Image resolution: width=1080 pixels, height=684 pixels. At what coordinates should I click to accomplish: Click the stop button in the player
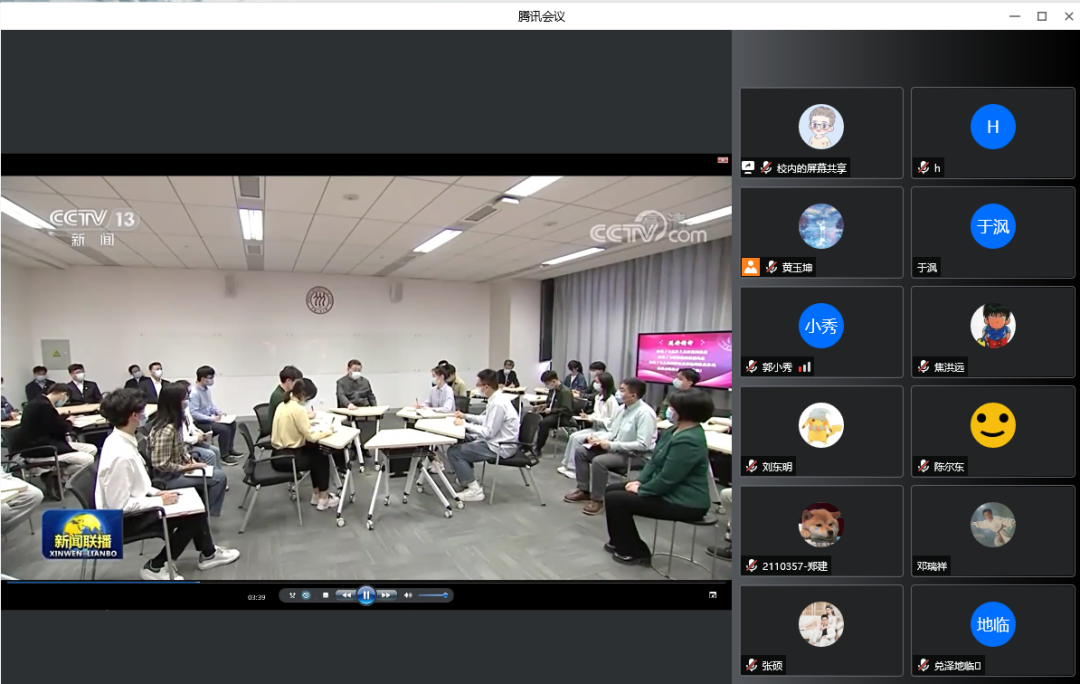tap(325, 595)
